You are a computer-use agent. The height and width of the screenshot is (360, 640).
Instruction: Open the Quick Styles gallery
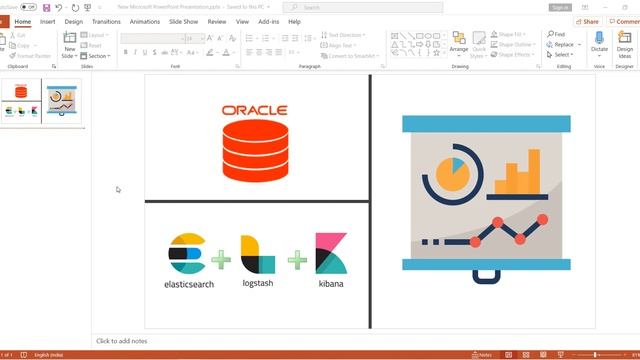click(x=479, y=45)
